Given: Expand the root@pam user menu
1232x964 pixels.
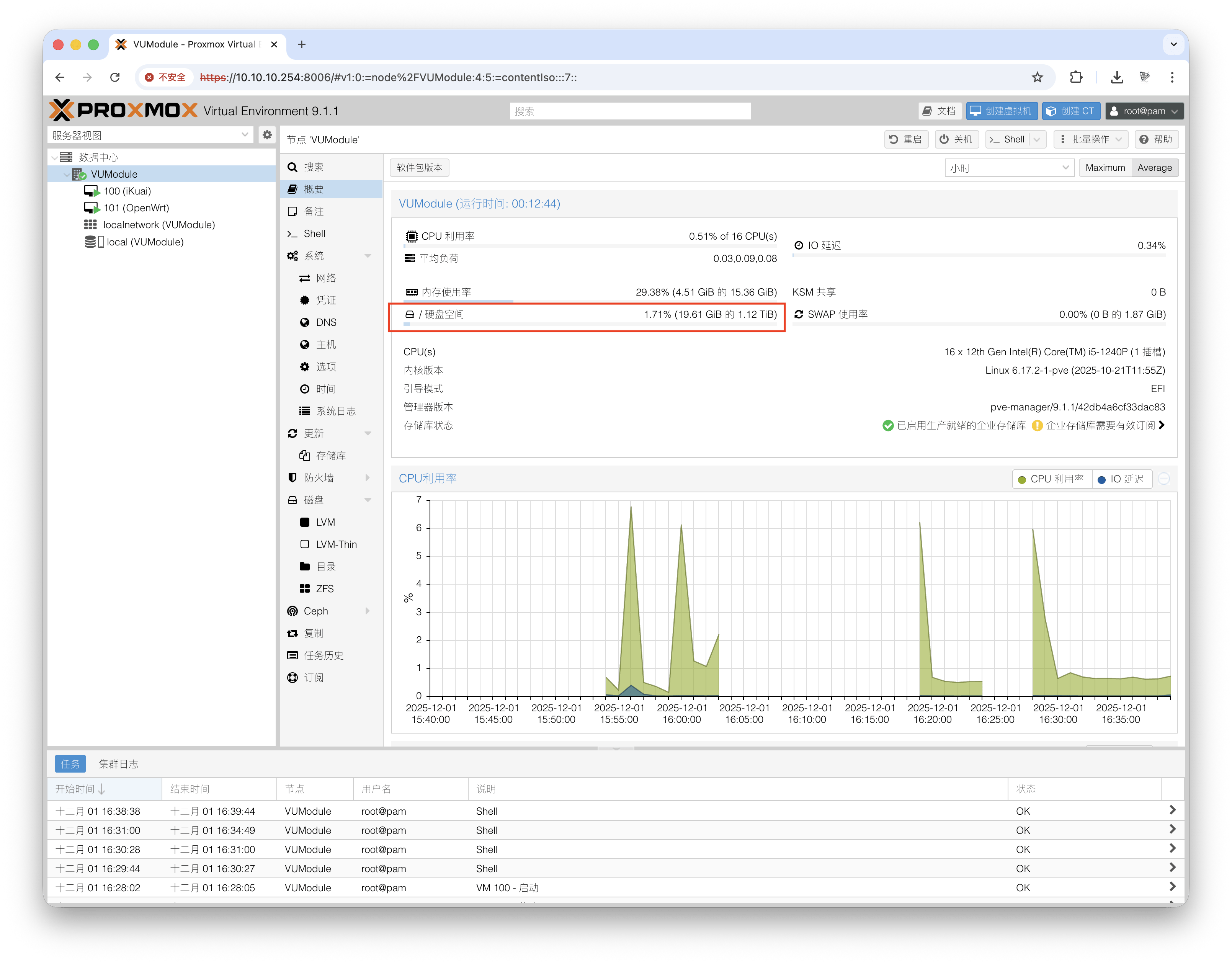Looking at the screenshot, I should (x=1144, y=111).
